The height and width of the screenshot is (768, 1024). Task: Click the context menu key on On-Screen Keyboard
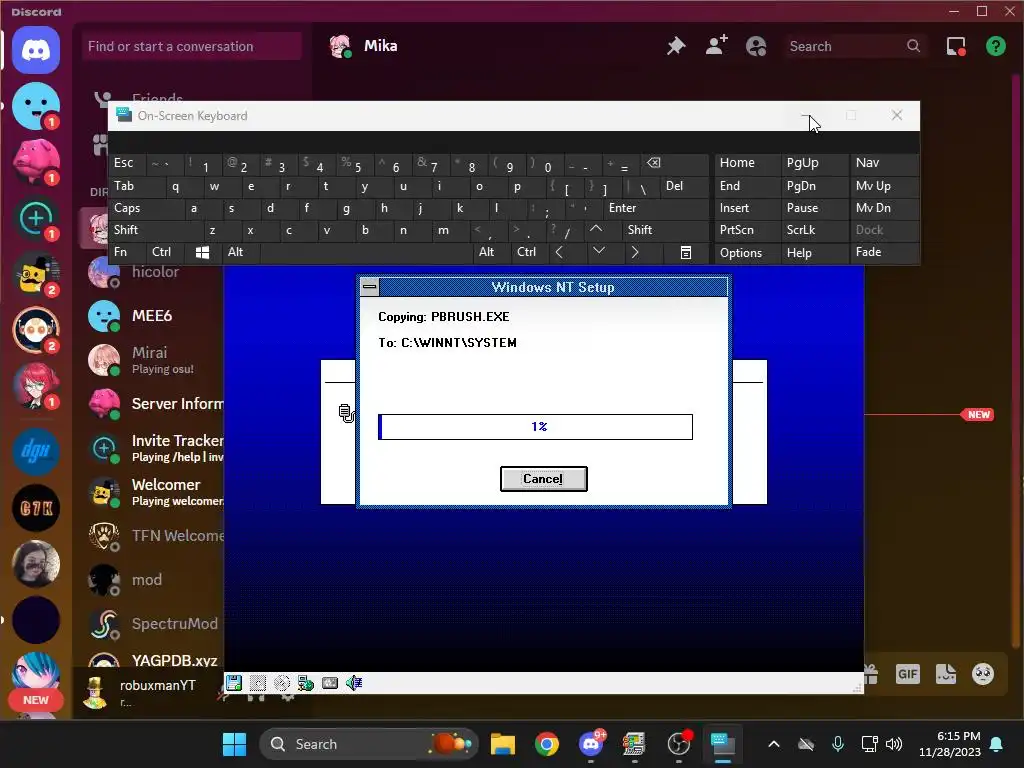click(x=686, y=253)
